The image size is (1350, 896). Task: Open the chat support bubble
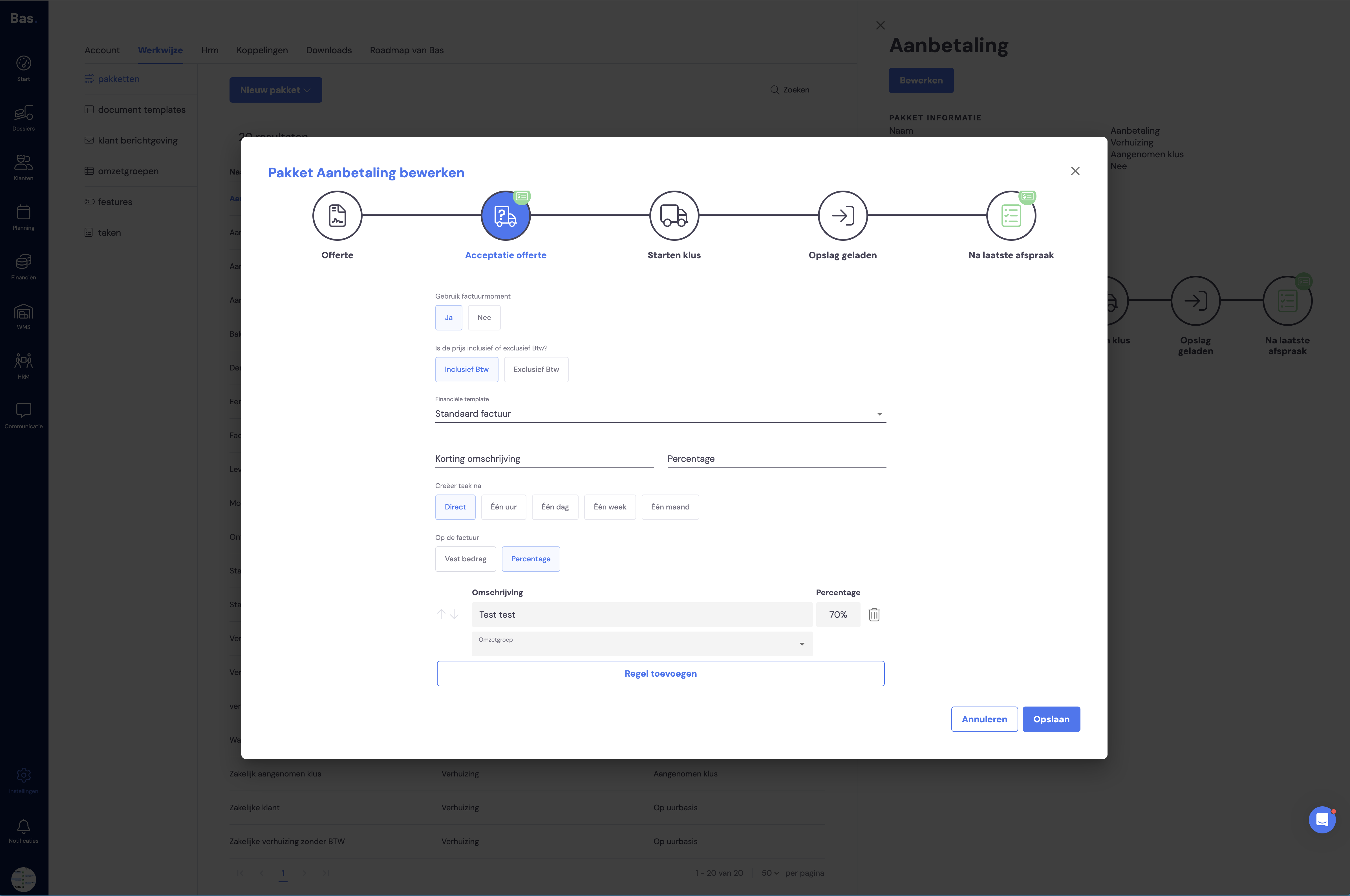point(1322,820)
